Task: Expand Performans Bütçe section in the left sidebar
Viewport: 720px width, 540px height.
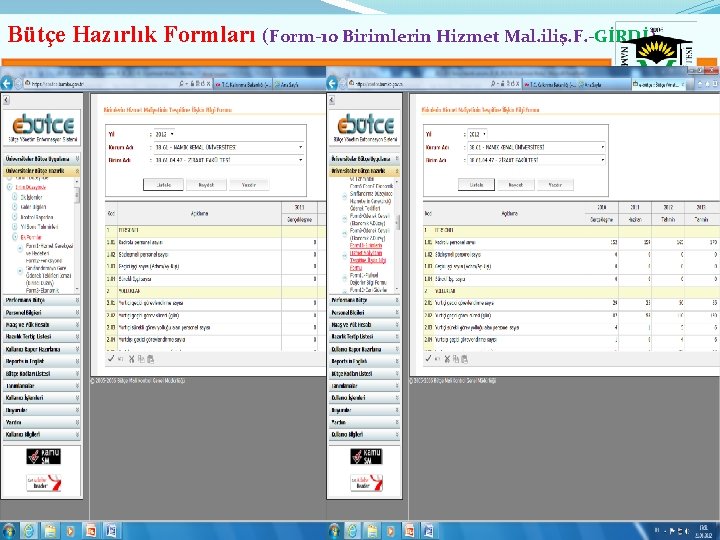Action: pos(42,300)
